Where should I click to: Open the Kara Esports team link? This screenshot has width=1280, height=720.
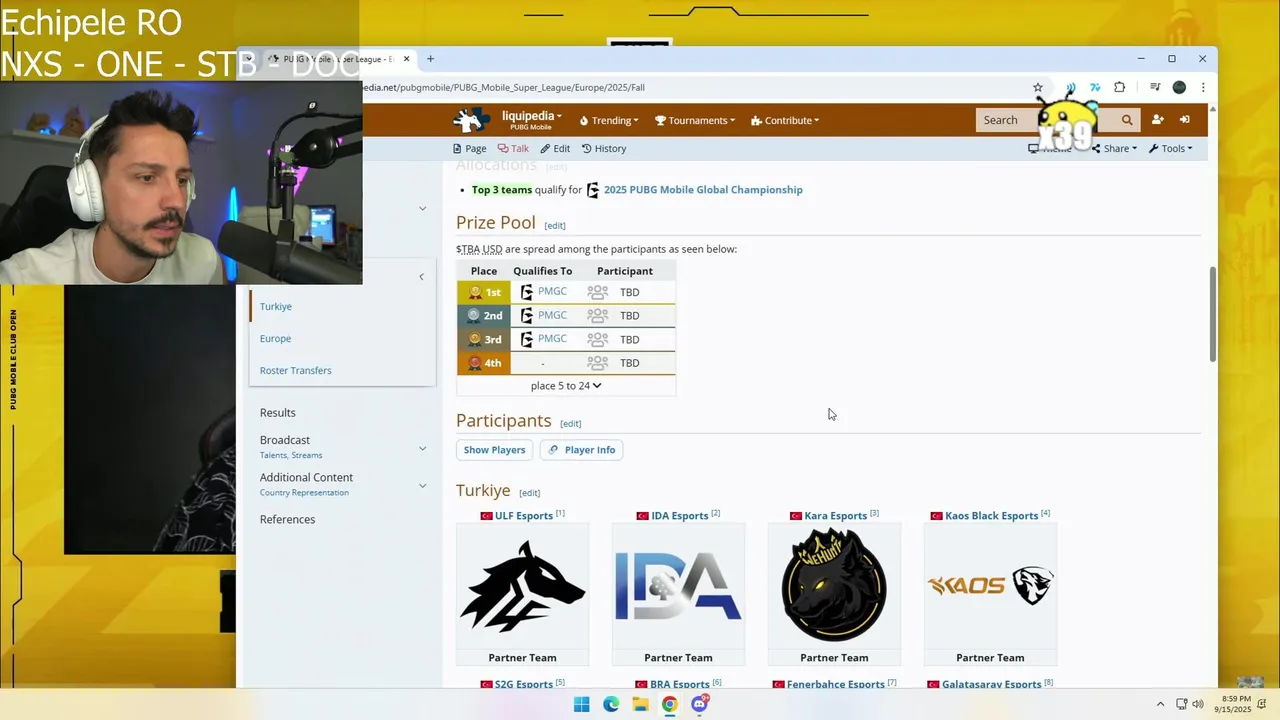tap(836, 516)
